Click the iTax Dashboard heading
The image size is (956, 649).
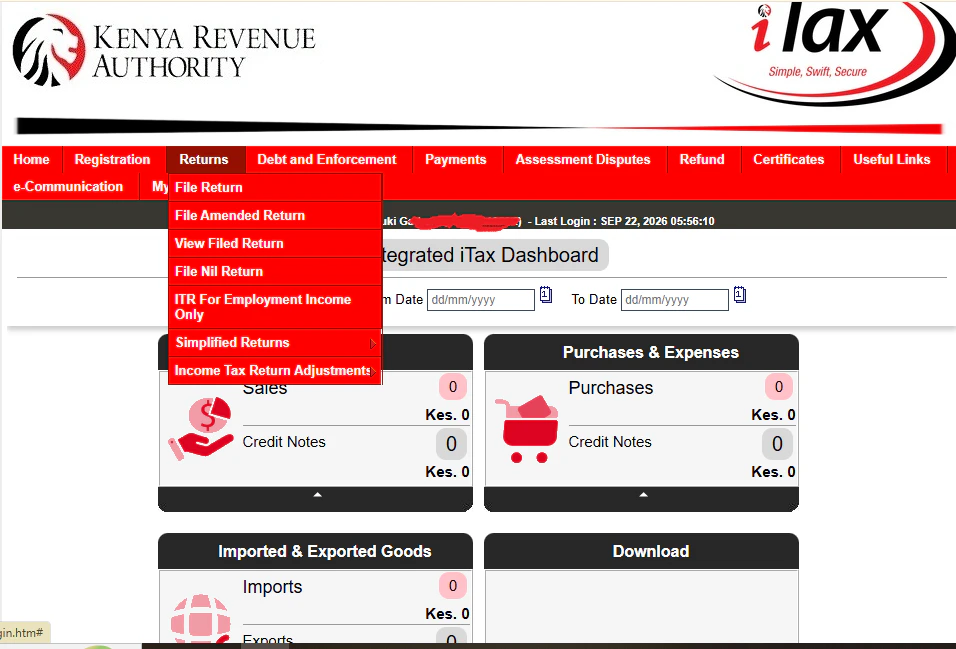494,255
